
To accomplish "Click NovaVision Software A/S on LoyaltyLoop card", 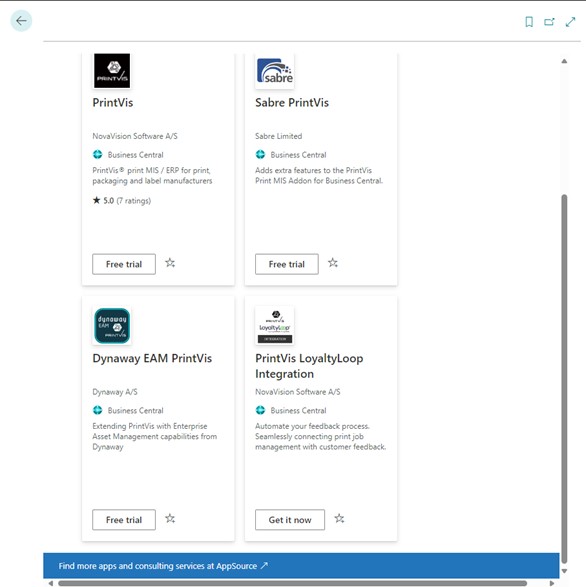I will pyautogui.click(x=298, y=392).
